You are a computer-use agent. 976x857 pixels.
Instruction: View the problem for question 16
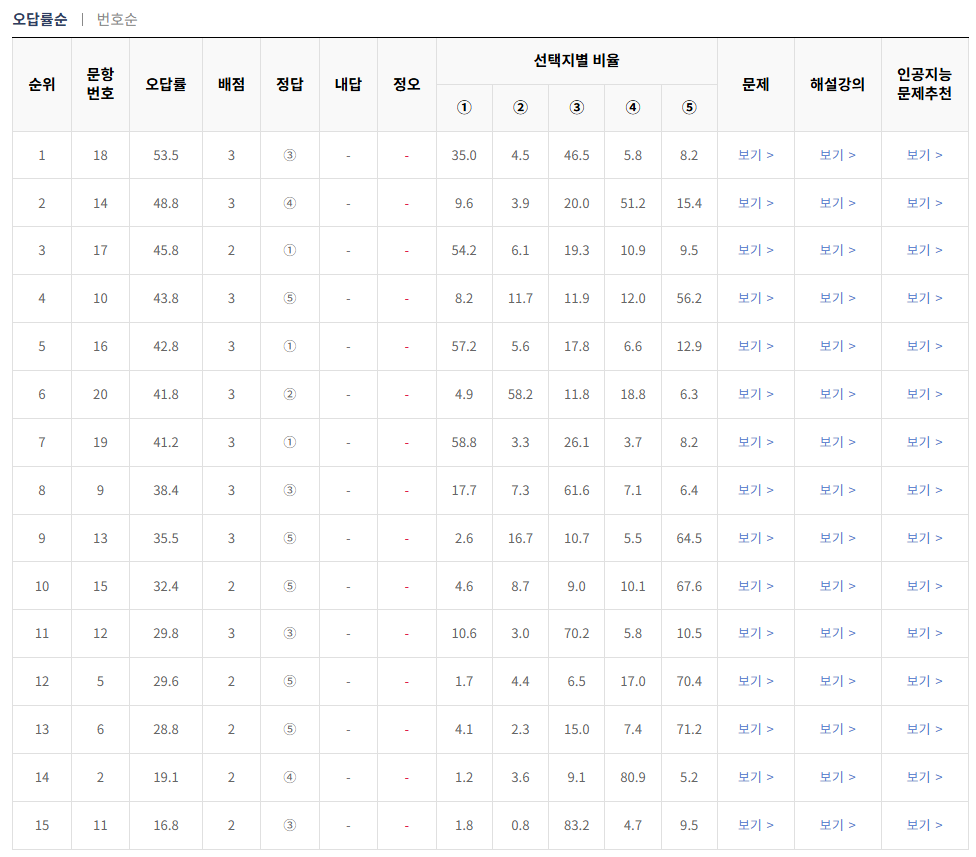753,346
